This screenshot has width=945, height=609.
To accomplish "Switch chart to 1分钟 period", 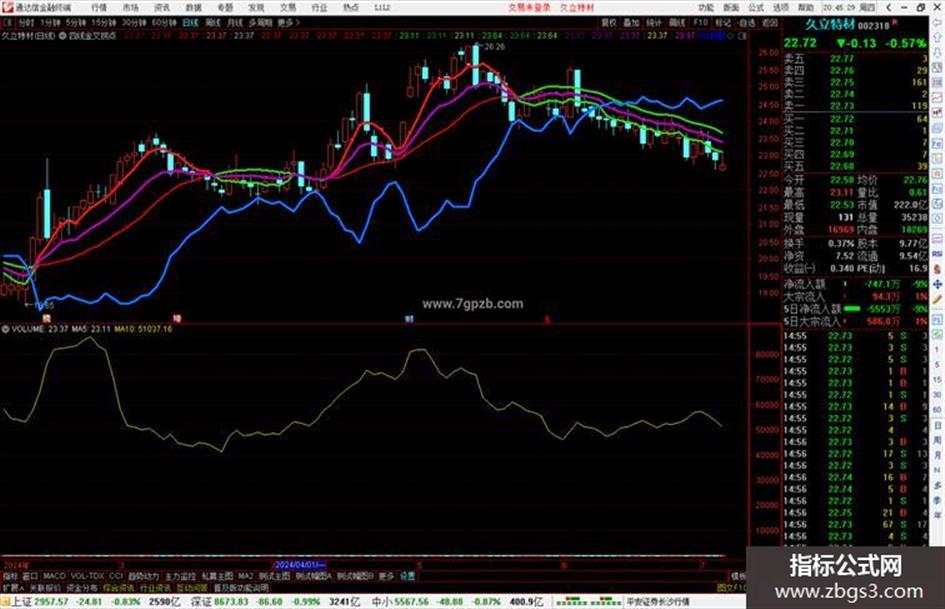I will 50,22.
